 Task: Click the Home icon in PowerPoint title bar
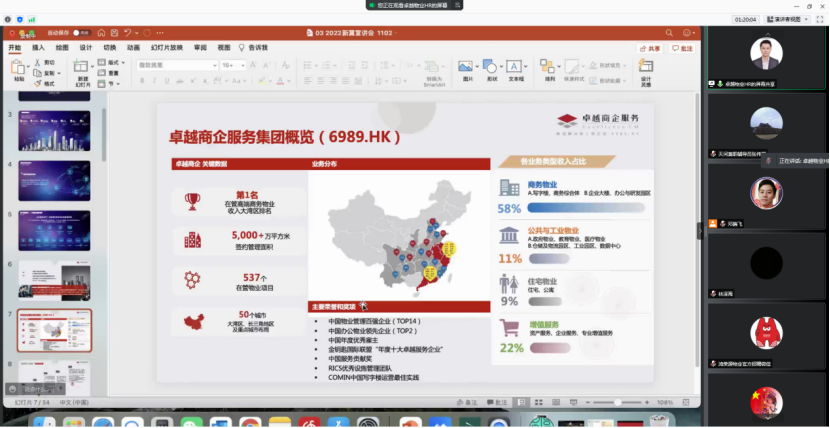click(x=101, y=33)
